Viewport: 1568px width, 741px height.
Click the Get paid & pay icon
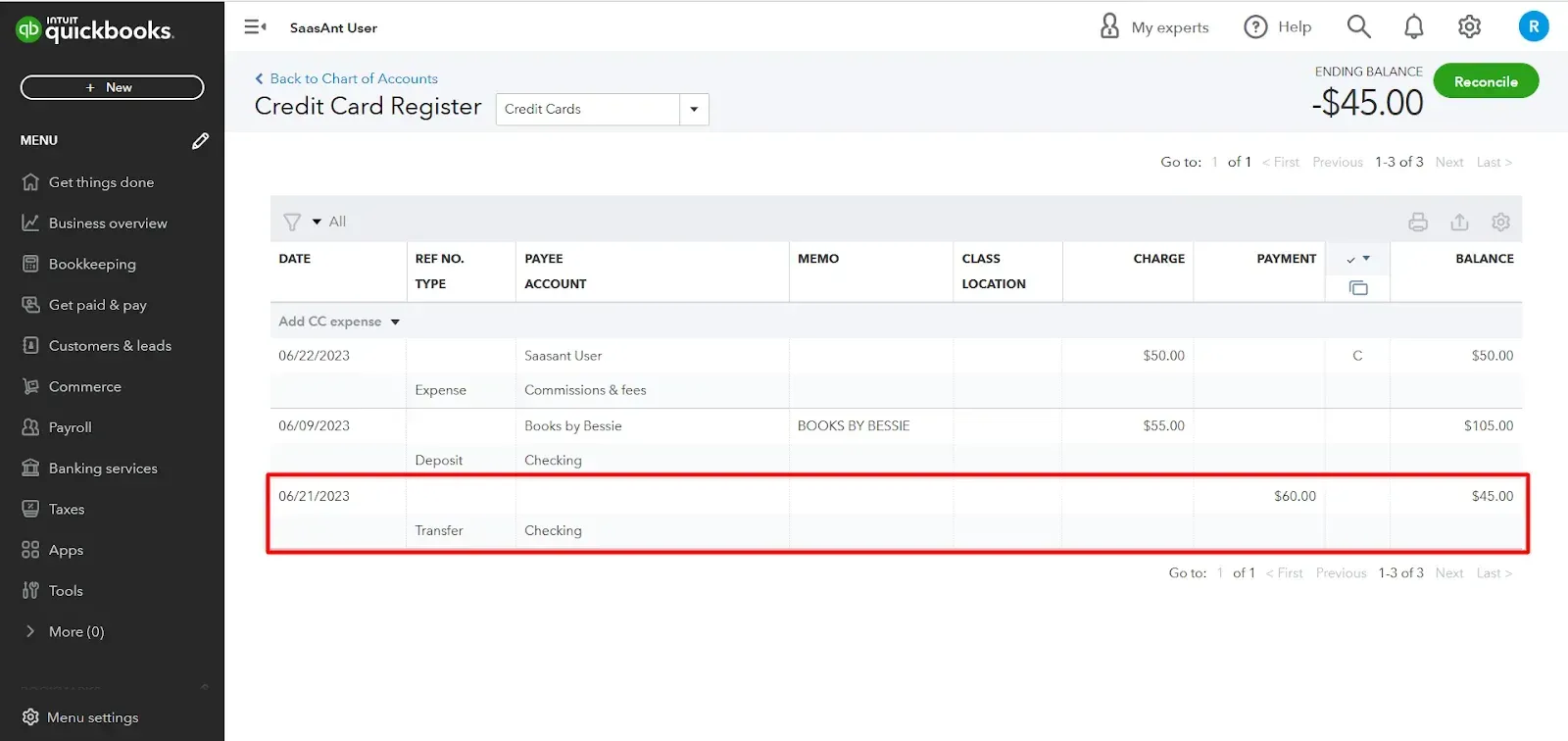pos(30,305)
